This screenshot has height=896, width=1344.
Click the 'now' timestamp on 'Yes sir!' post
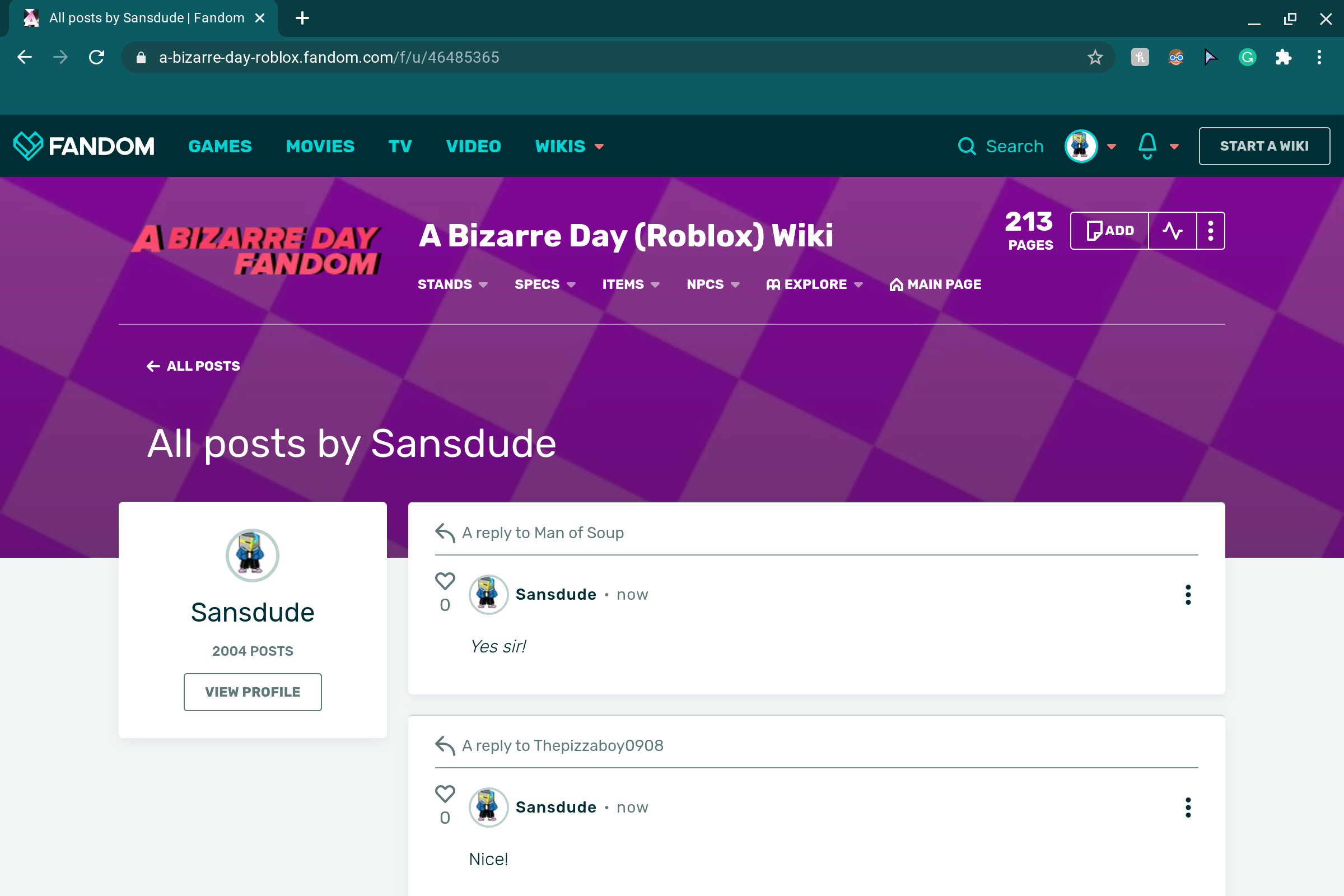(x=633, y=595)
